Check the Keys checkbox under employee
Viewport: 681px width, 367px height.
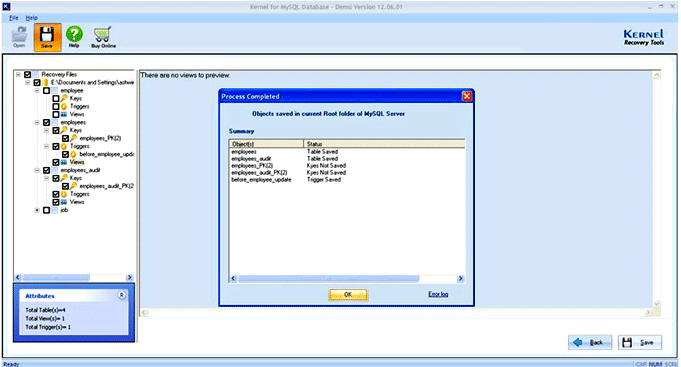[x=56, y=98]
